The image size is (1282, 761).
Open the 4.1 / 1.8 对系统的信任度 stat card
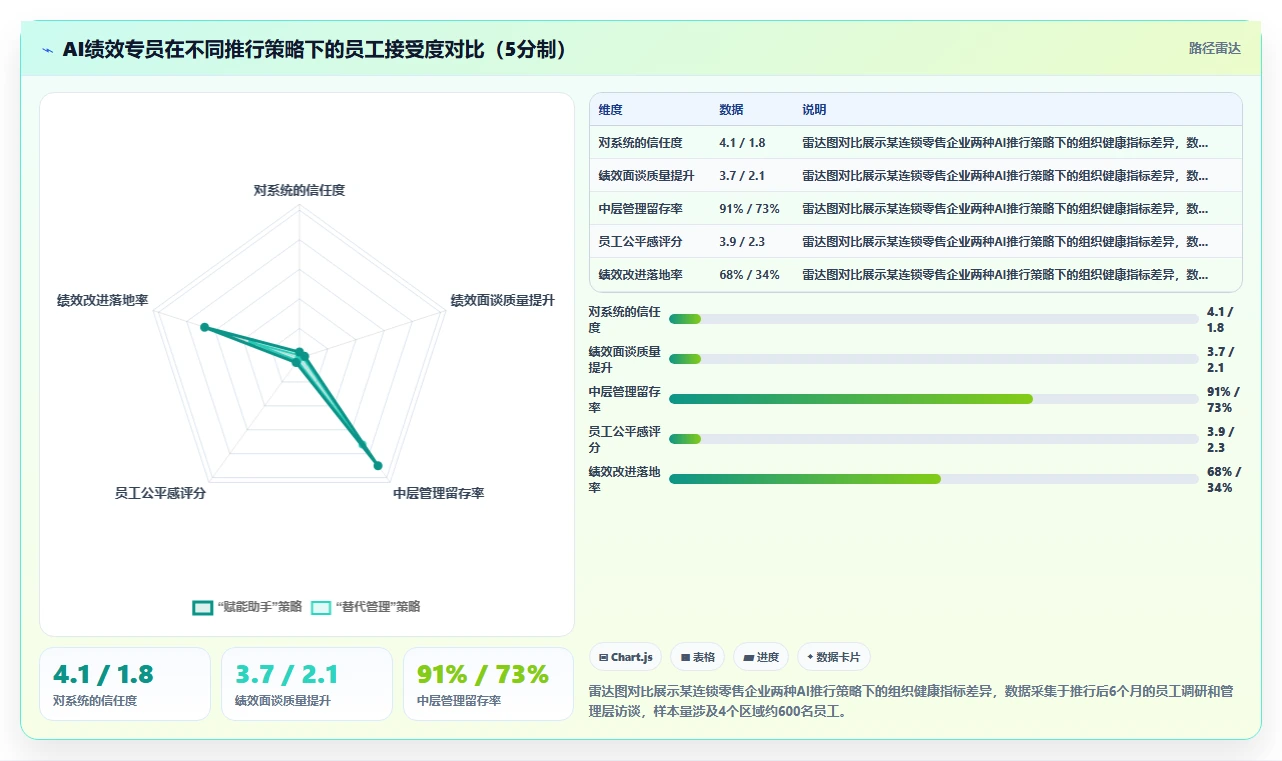(125, 684)
